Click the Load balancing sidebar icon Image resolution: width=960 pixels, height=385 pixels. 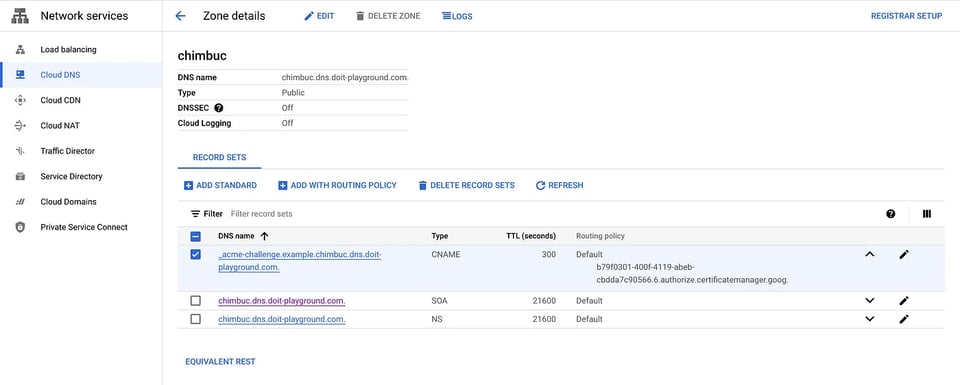(x=20, y=50)
